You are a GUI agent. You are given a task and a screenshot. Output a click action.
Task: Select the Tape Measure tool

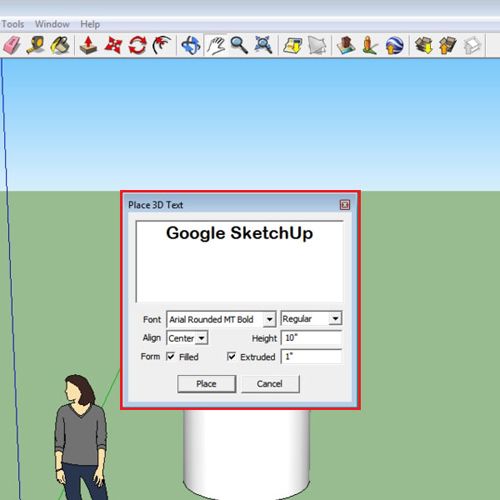(36, 45)
